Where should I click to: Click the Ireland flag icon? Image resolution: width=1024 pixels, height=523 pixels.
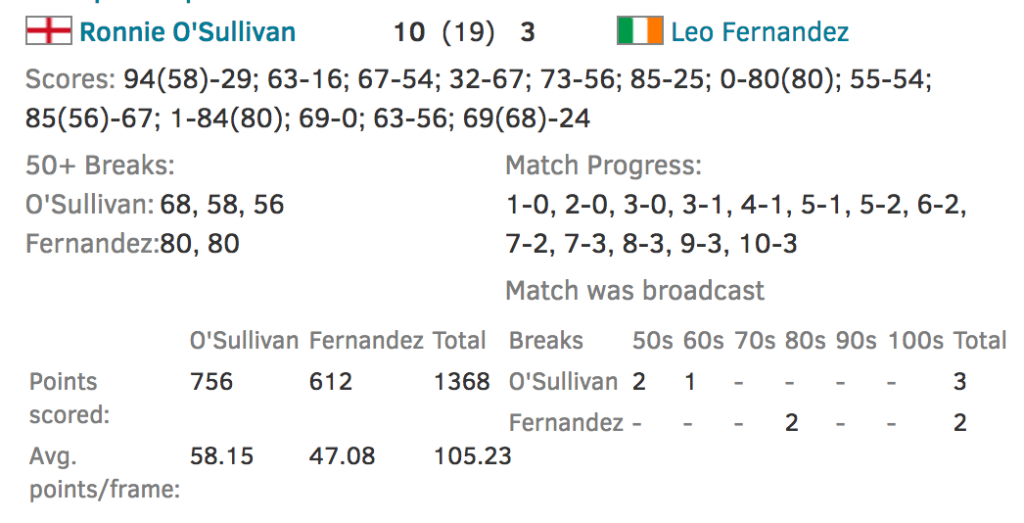639,32
